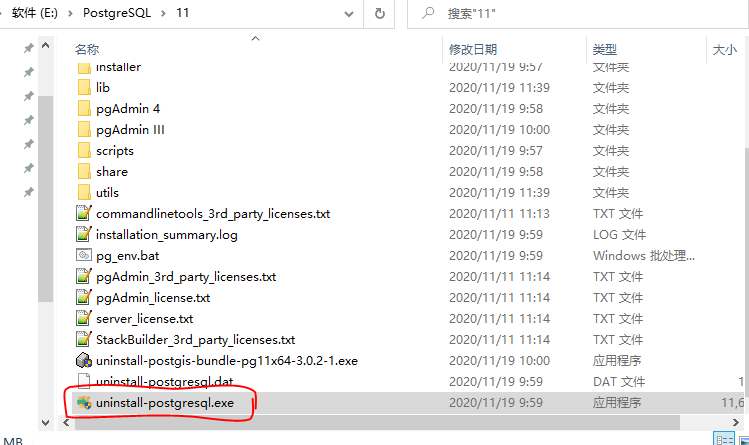The height and width of the screenshot is (445, 749).
Task: Click the scripts folder icon
Action: click(x=84, y=150)
